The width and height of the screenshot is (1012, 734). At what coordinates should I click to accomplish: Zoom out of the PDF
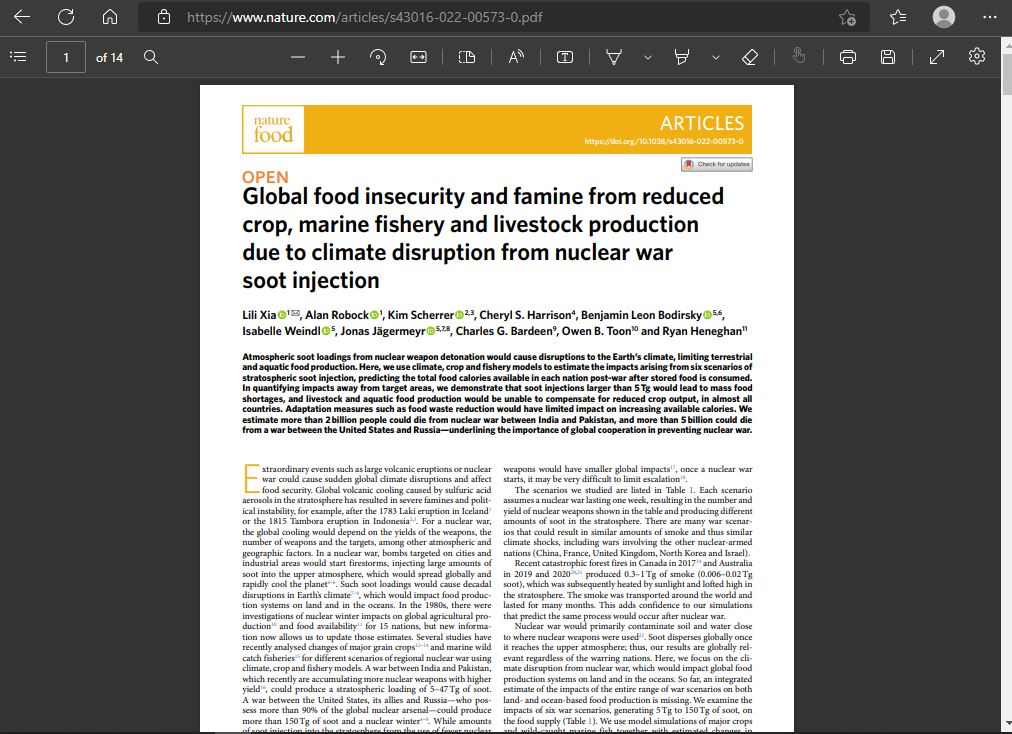pyautogui.click(x=298, y=57)
